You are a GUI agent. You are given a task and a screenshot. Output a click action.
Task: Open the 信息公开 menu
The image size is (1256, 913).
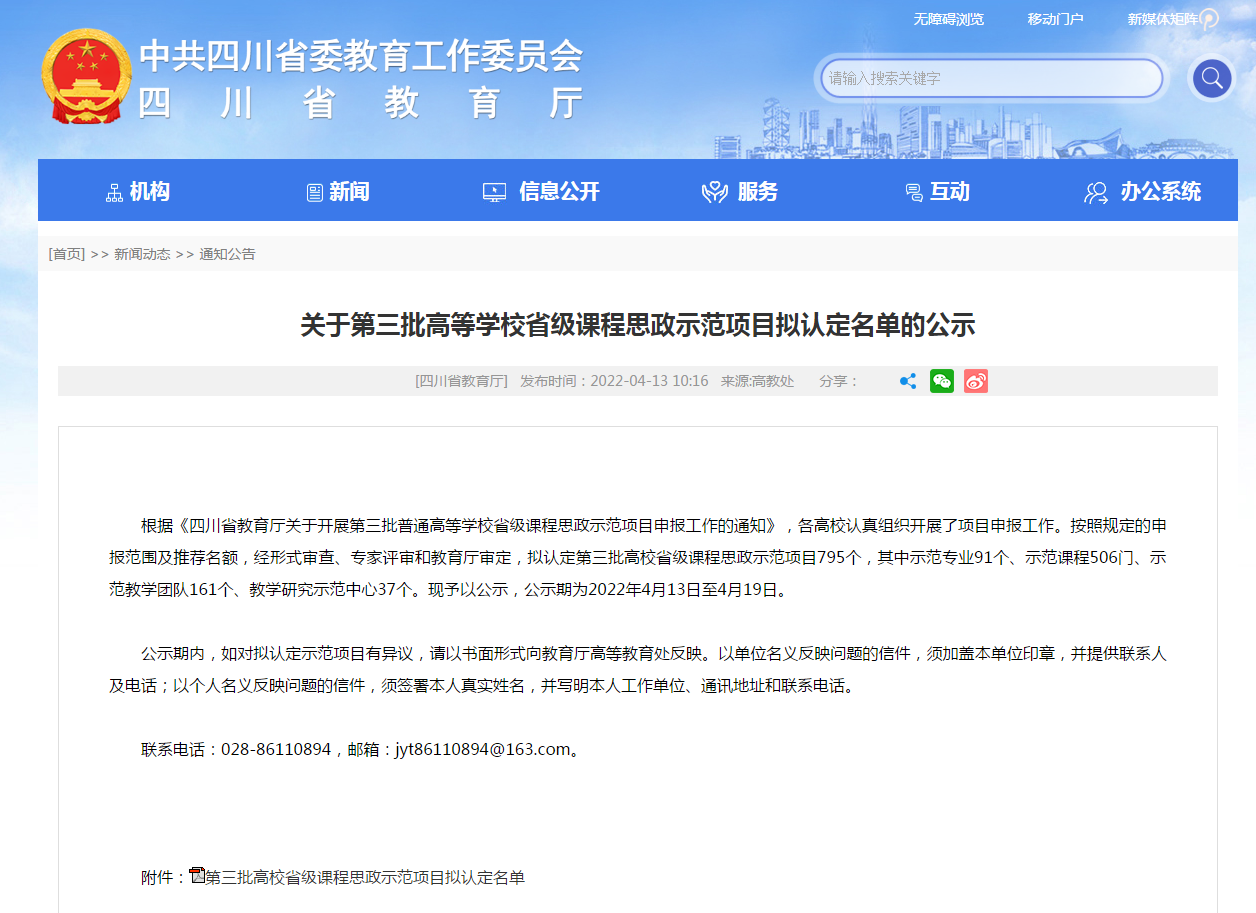[x=541, y=192]
